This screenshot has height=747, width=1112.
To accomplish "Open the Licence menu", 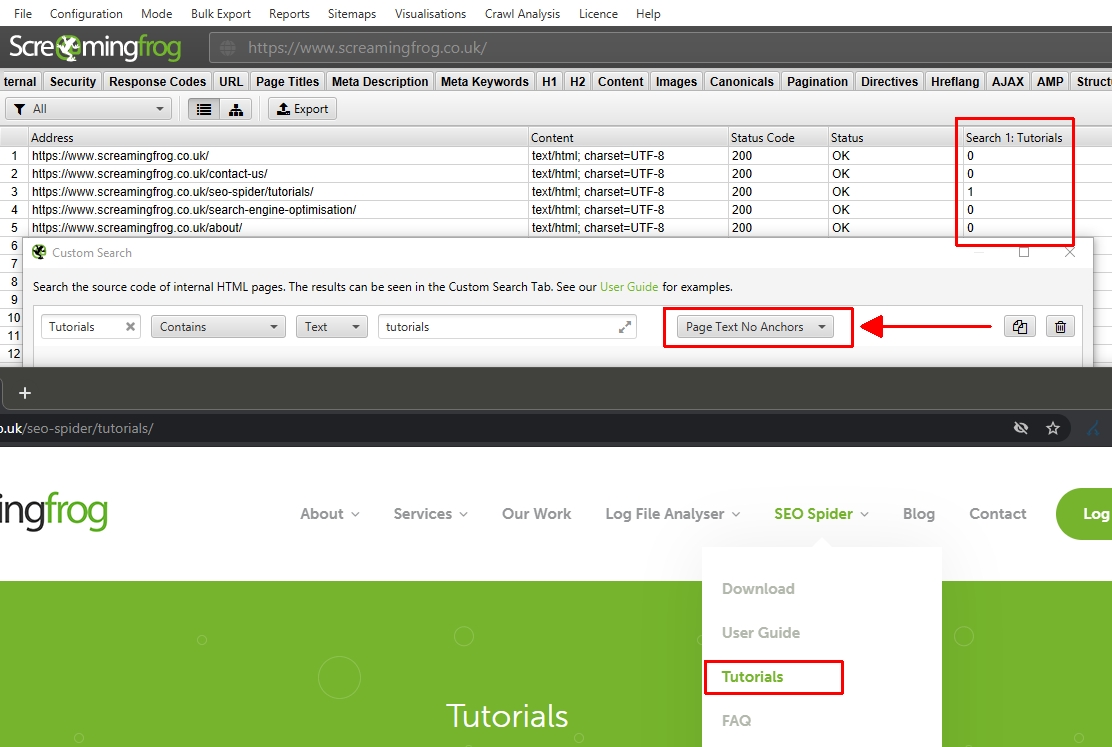I will point(598,13).
